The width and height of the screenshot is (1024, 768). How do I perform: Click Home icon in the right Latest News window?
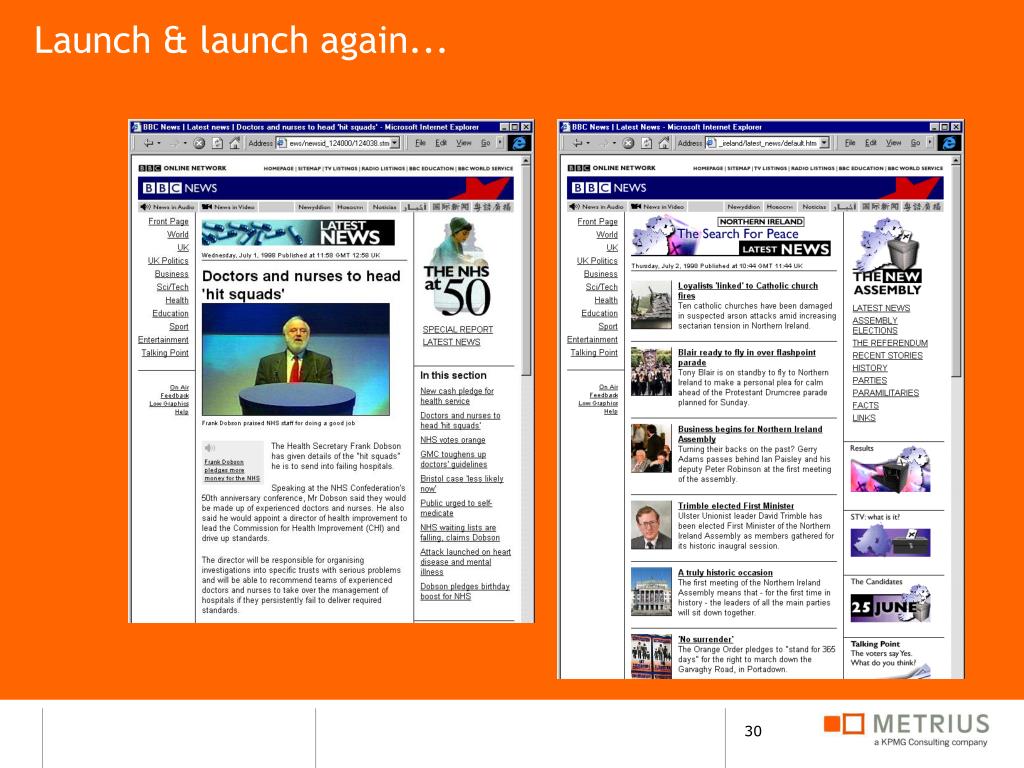click(x=664, y=143)
